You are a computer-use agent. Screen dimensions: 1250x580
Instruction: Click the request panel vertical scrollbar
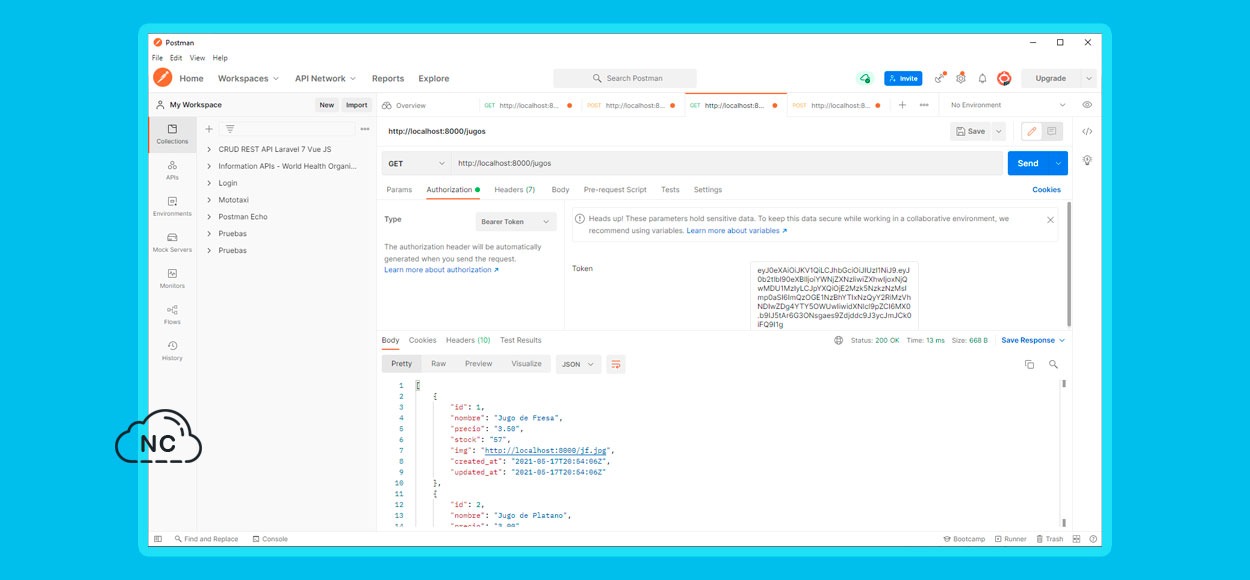point(1068,264)
